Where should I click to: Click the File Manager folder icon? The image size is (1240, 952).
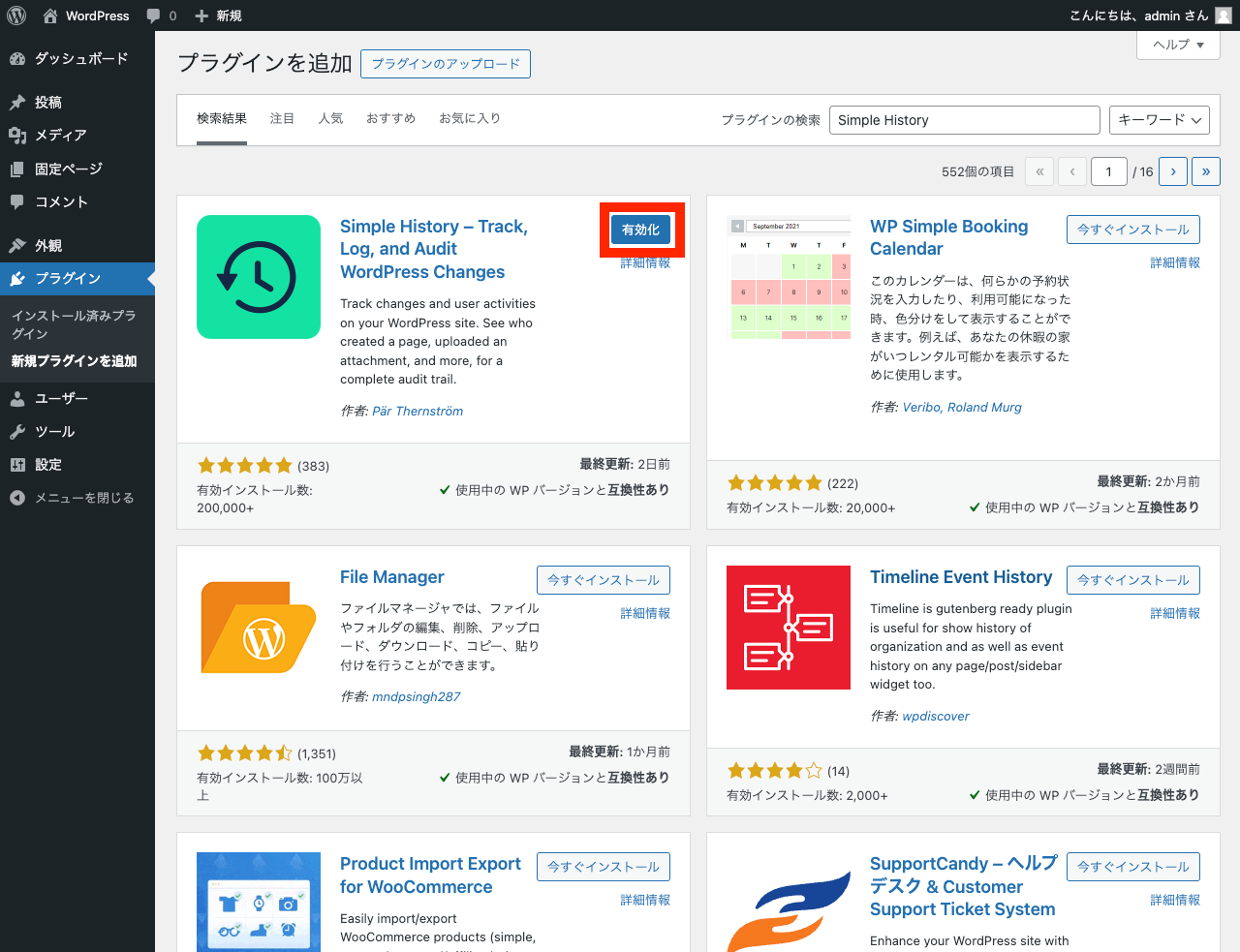click(x=259, y=628)
